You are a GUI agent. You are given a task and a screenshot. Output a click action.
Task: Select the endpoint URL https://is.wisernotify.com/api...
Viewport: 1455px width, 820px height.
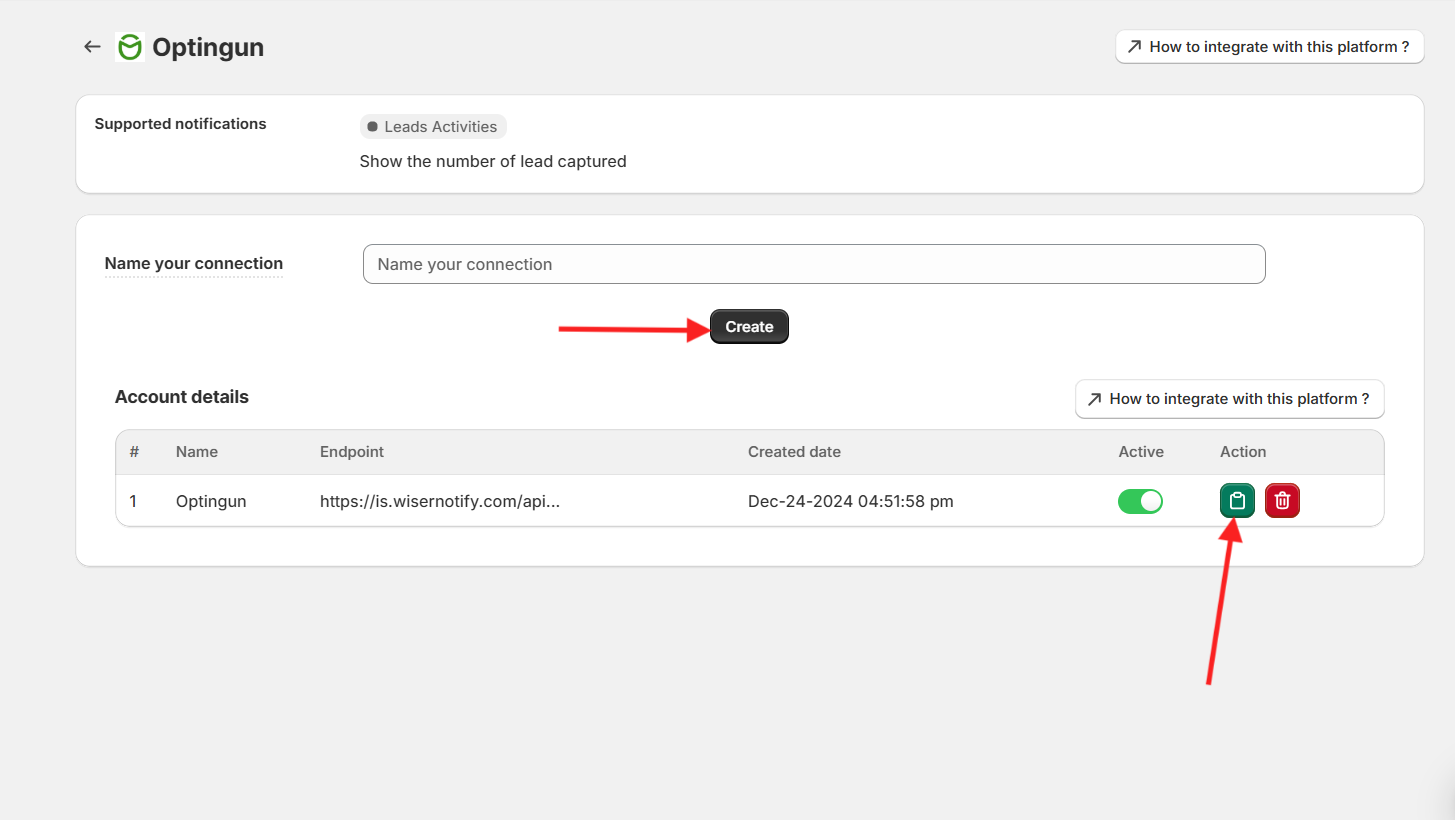pos(440,501)
